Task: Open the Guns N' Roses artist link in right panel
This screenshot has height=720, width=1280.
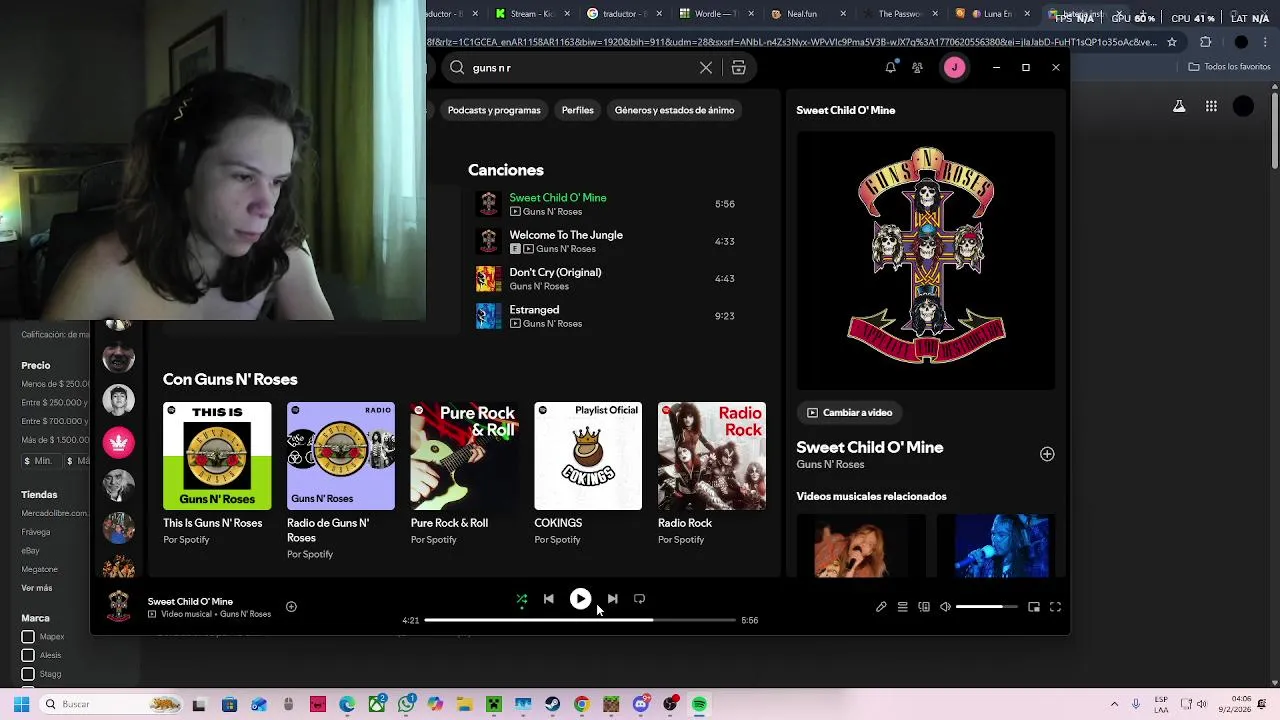Action: coord(830,464)
